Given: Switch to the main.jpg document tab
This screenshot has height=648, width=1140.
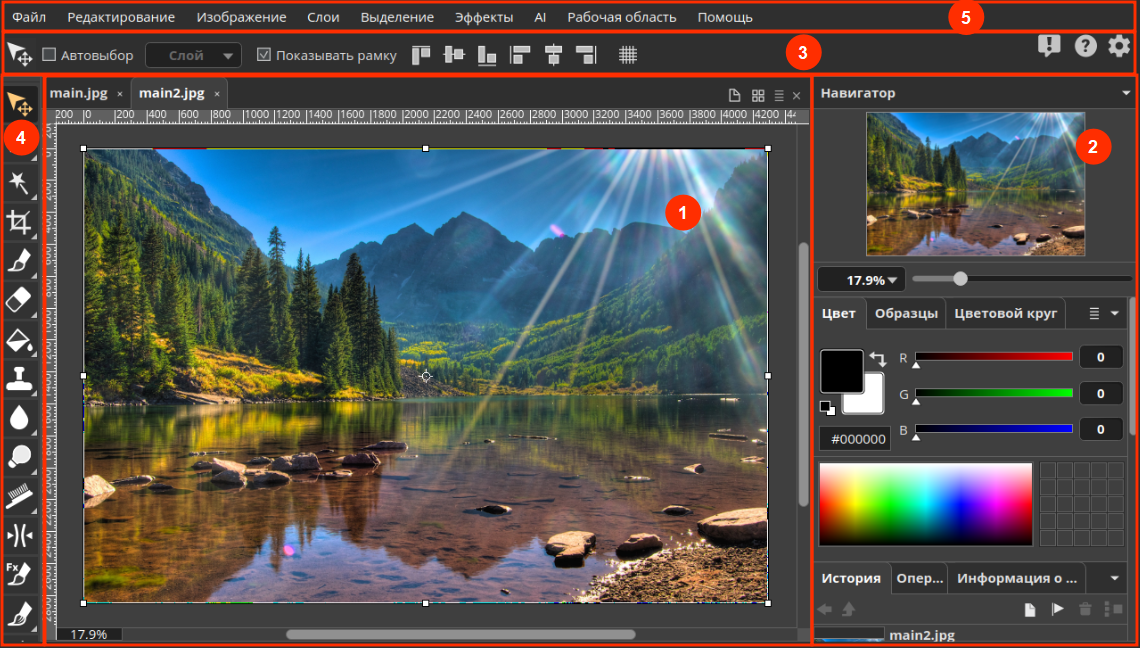Looking at the screenshot, I should coord(78,93).
